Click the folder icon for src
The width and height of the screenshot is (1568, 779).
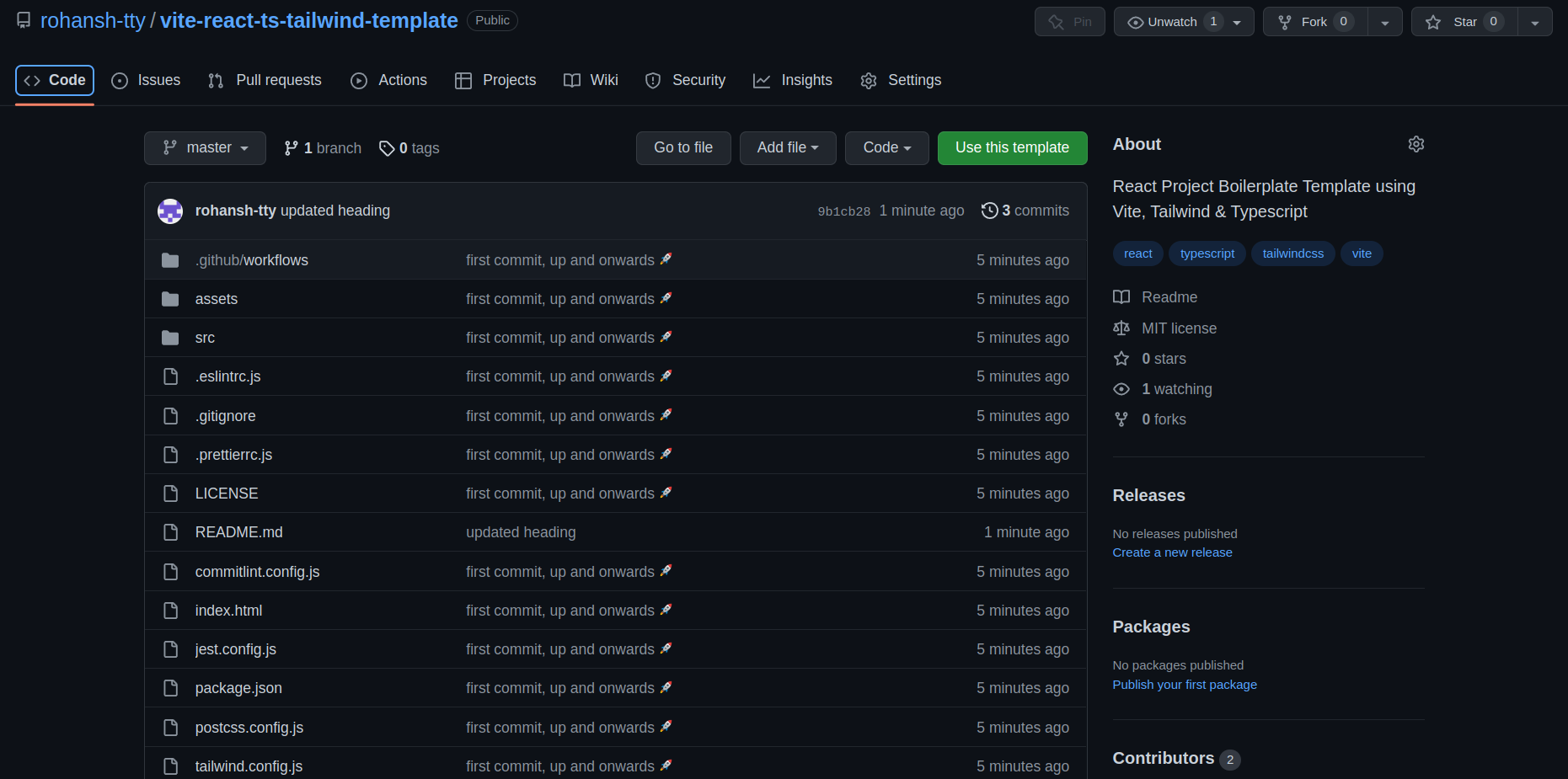(x=170, y=338)
